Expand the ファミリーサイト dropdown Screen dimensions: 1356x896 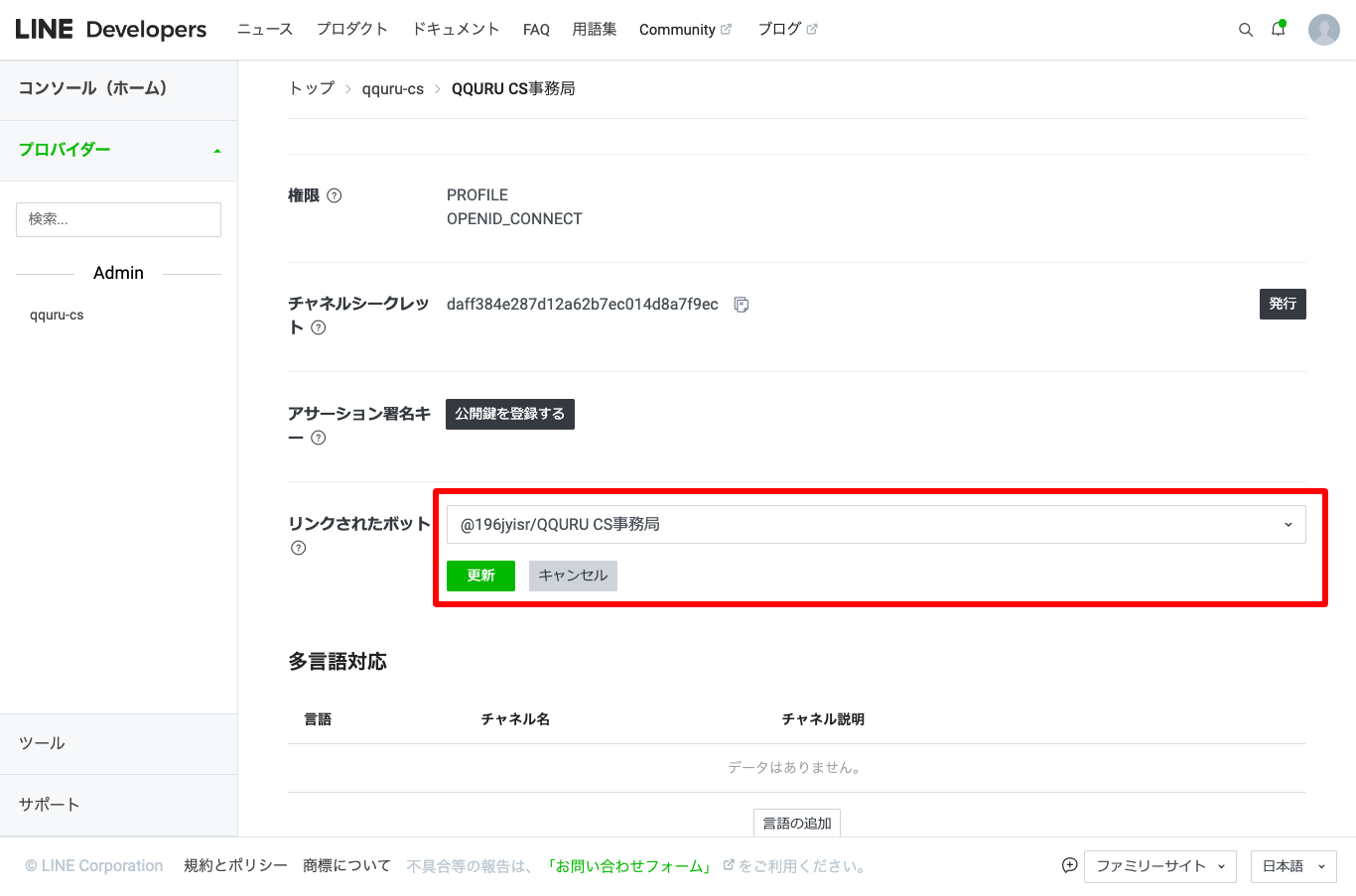[1159, 866]
